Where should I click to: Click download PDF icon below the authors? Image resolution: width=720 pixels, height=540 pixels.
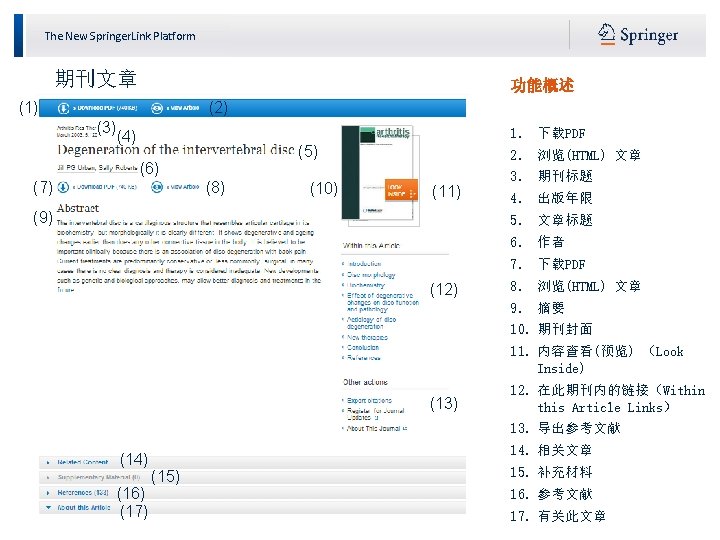[63, 187]
